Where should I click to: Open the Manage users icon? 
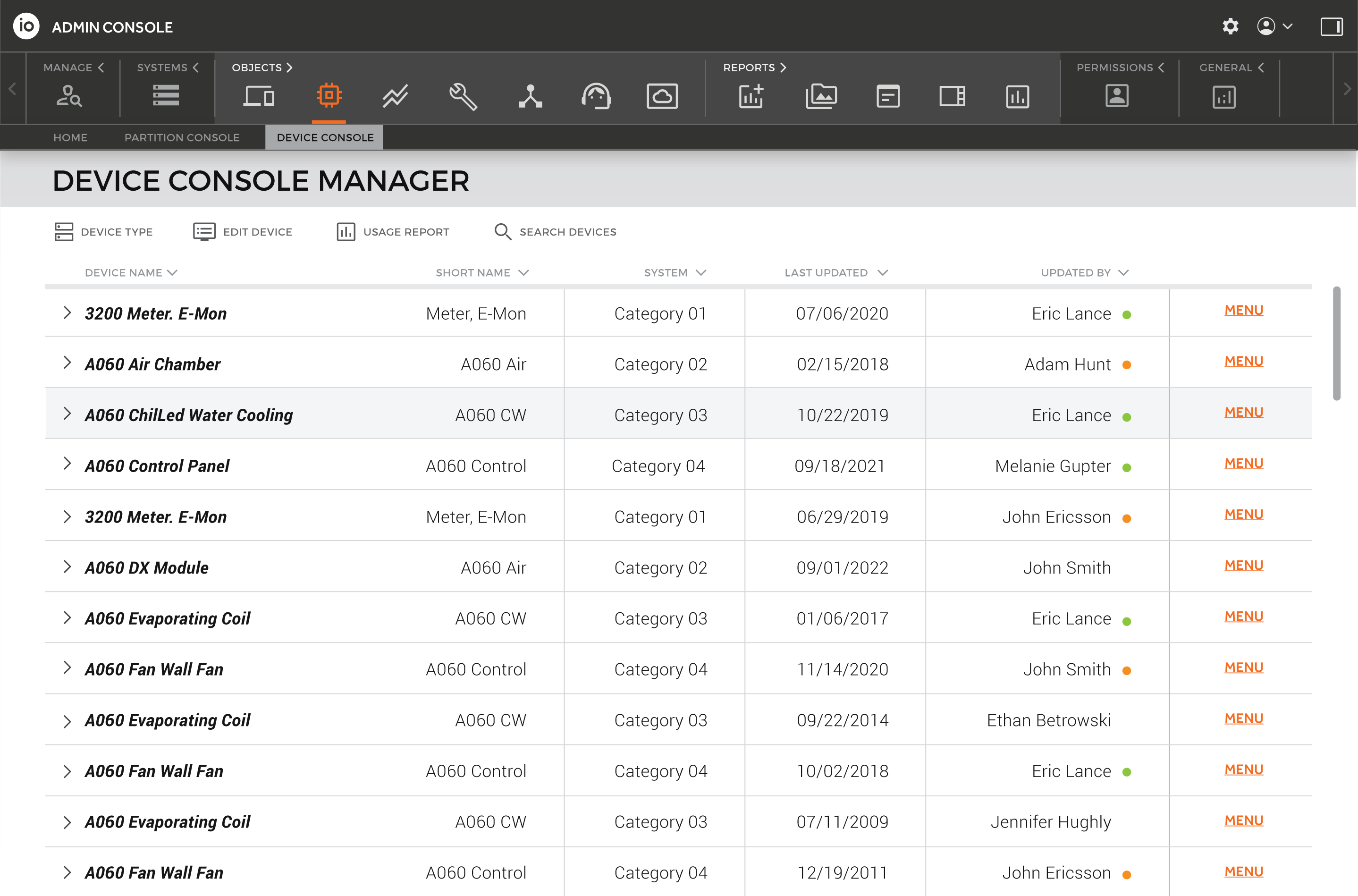(x=69, y=96)
